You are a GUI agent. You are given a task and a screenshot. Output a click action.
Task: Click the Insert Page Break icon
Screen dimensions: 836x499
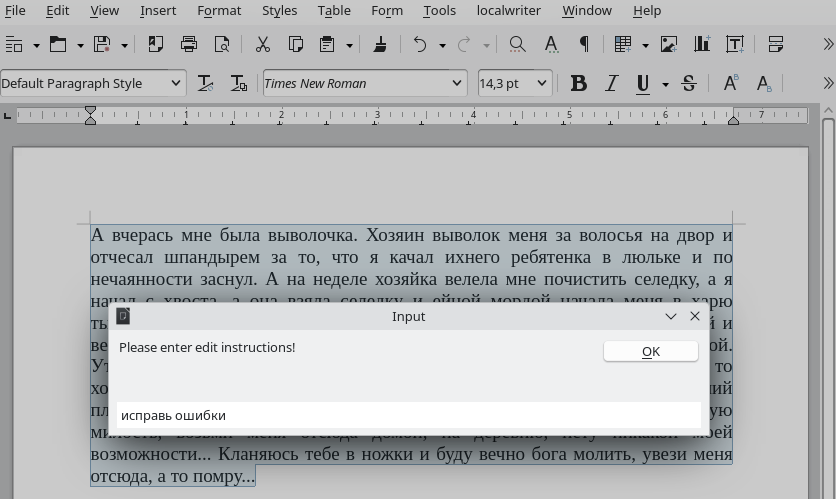[776, 44]
